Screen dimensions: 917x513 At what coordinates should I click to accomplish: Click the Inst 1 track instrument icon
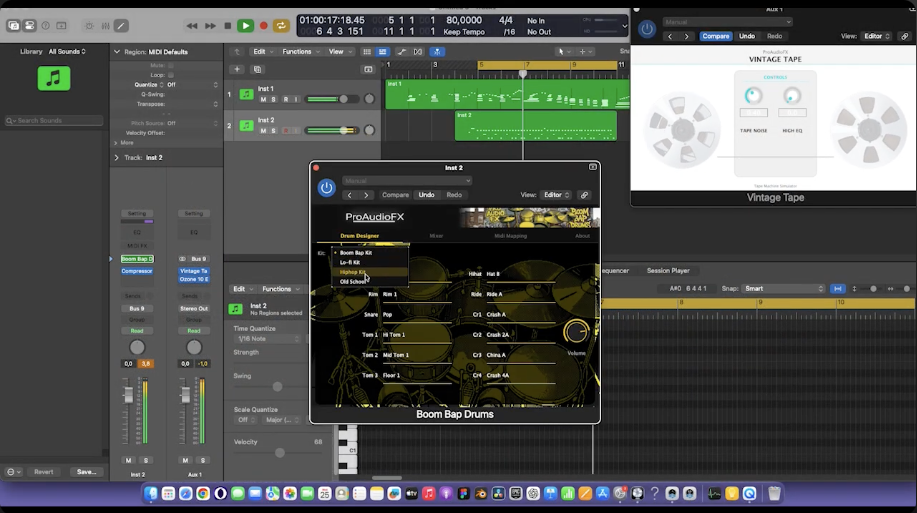point(246,94)
